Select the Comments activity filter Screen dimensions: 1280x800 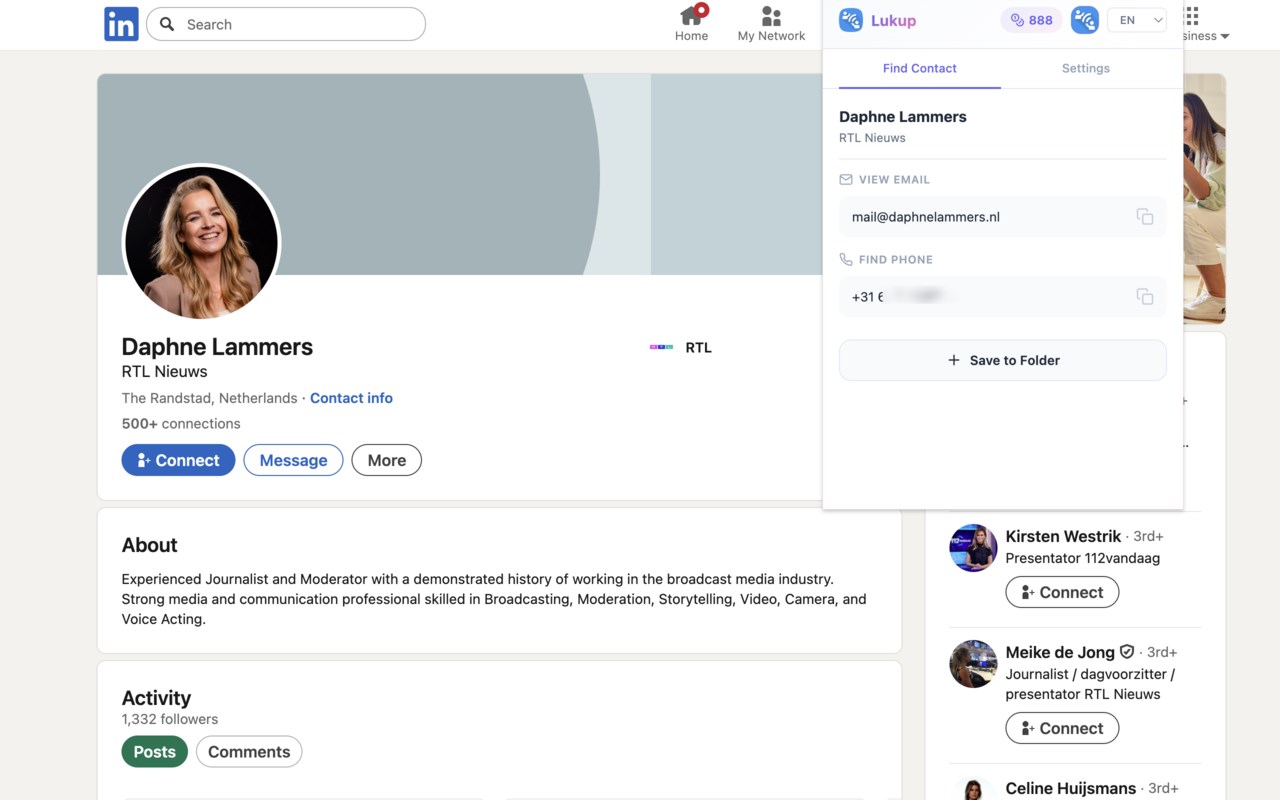pyautogui.click(x=249, y=752)
